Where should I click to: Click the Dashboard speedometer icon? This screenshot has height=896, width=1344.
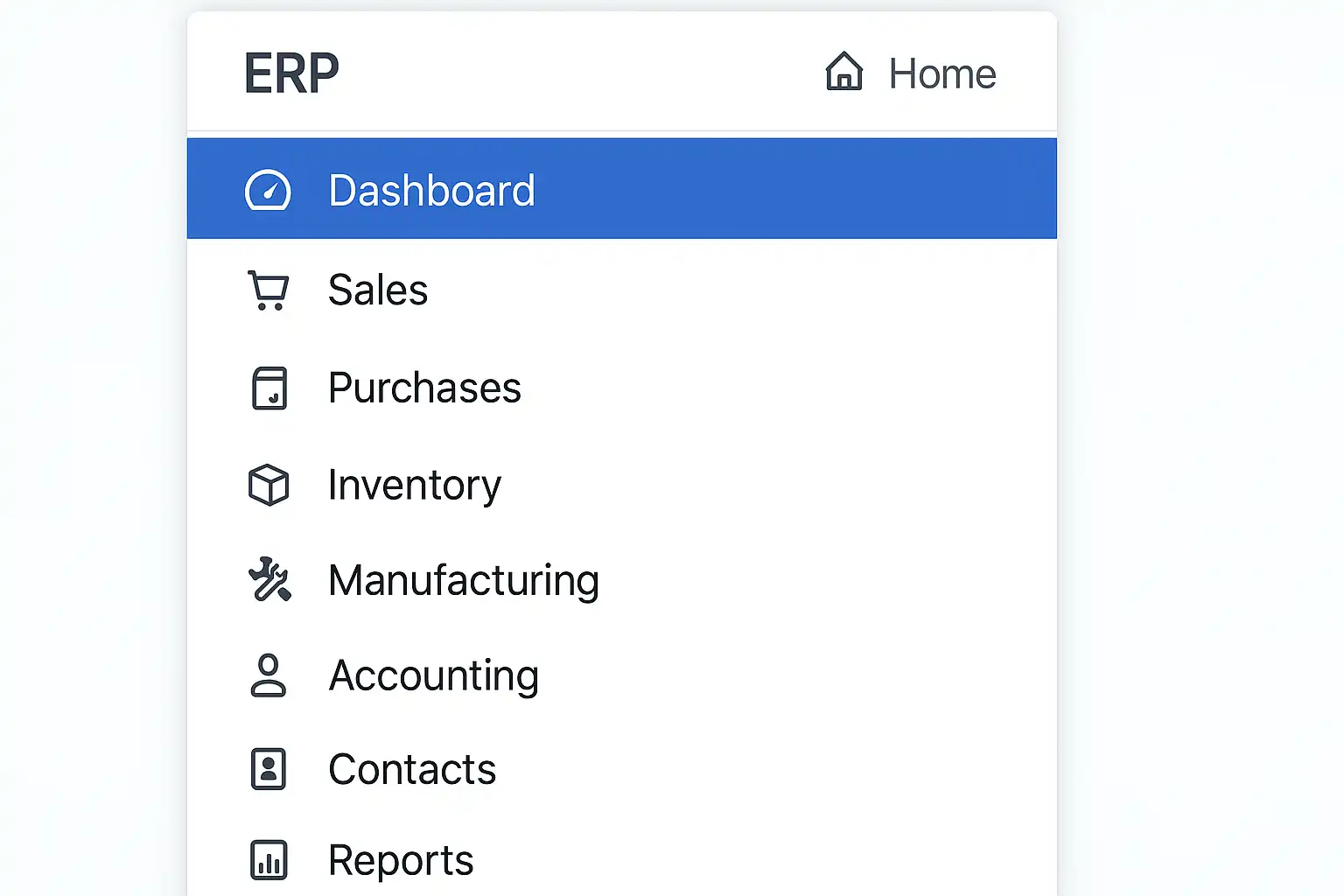[x=268, y=190]
